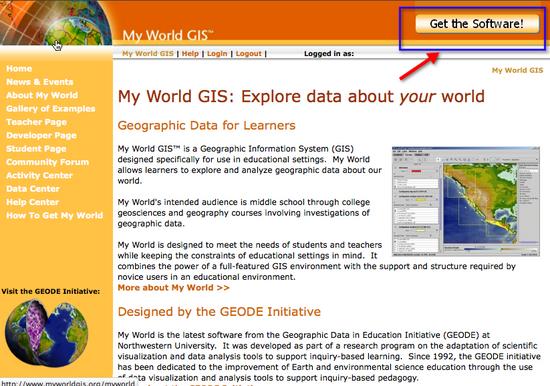
Task: Navigate to Developer Page
Action: (41, 135)
